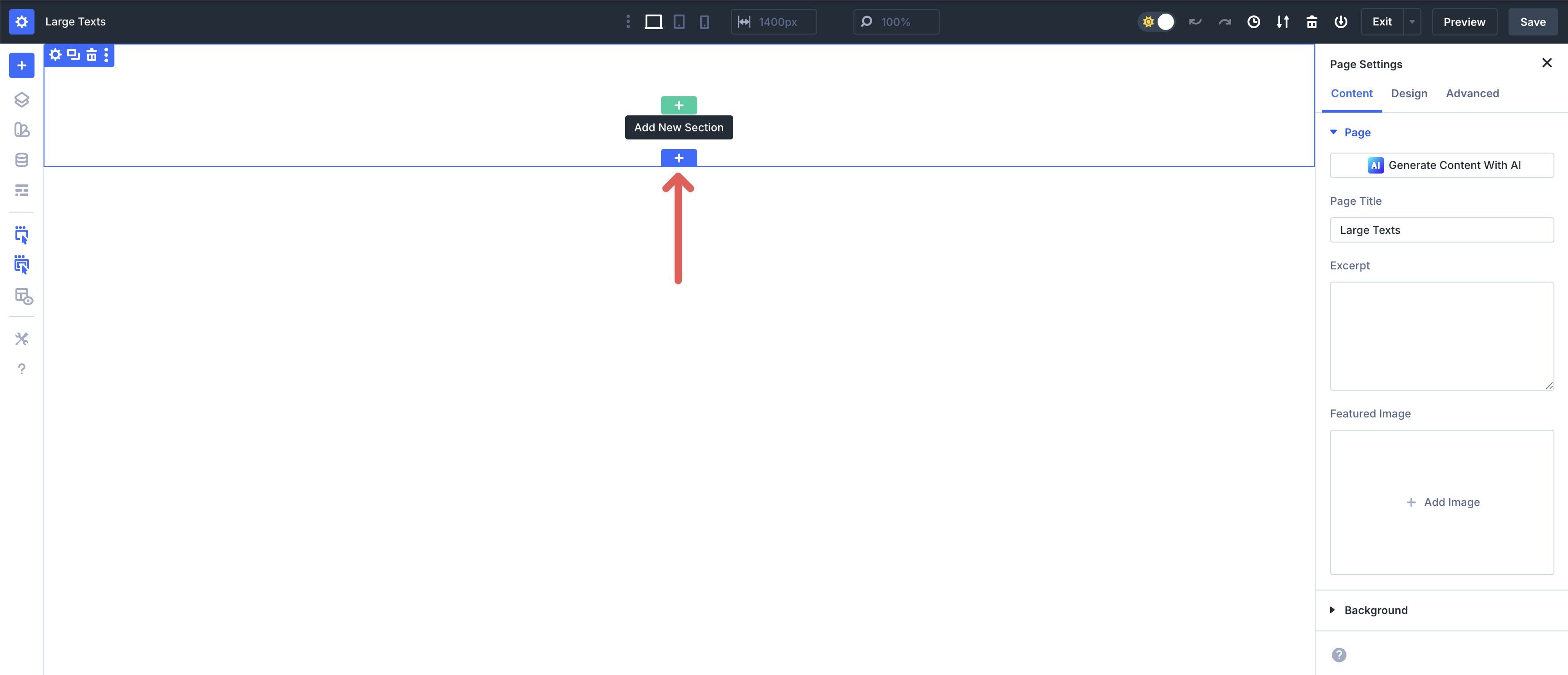Toggle the light/dark mode switch
The height and width of the screenshot is (675, 1568).
pos(1157,21)
